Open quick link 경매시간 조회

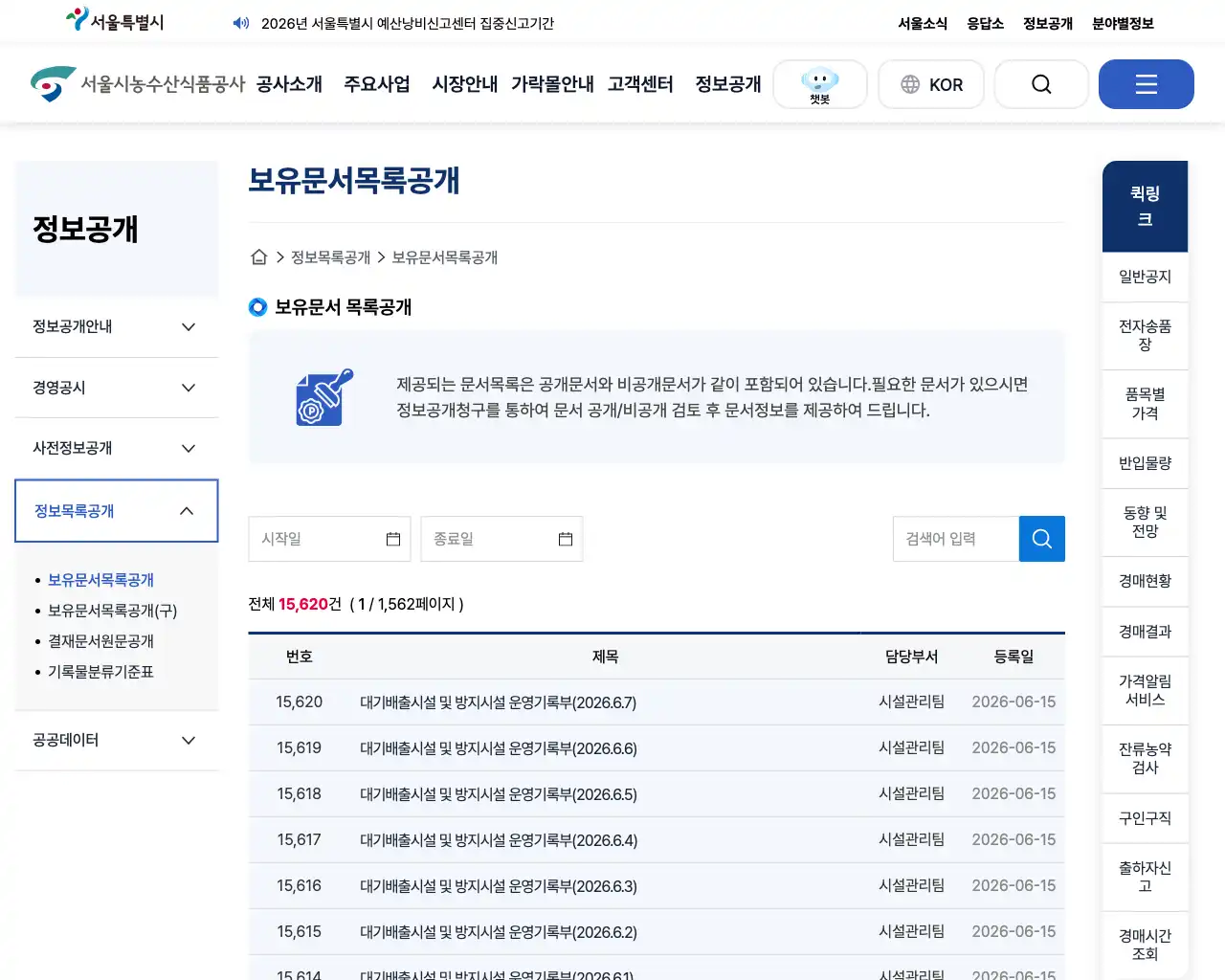tap(1146, 946)
